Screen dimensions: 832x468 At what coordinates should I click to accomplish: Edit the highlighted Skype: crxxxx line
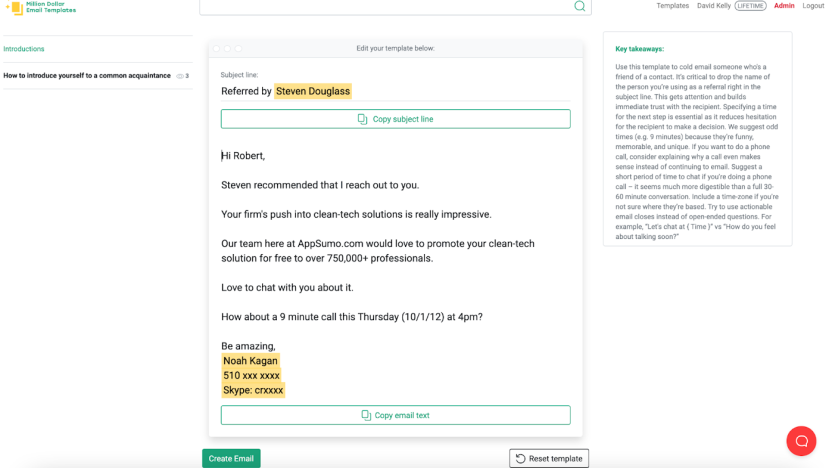(x=253, y=390)
